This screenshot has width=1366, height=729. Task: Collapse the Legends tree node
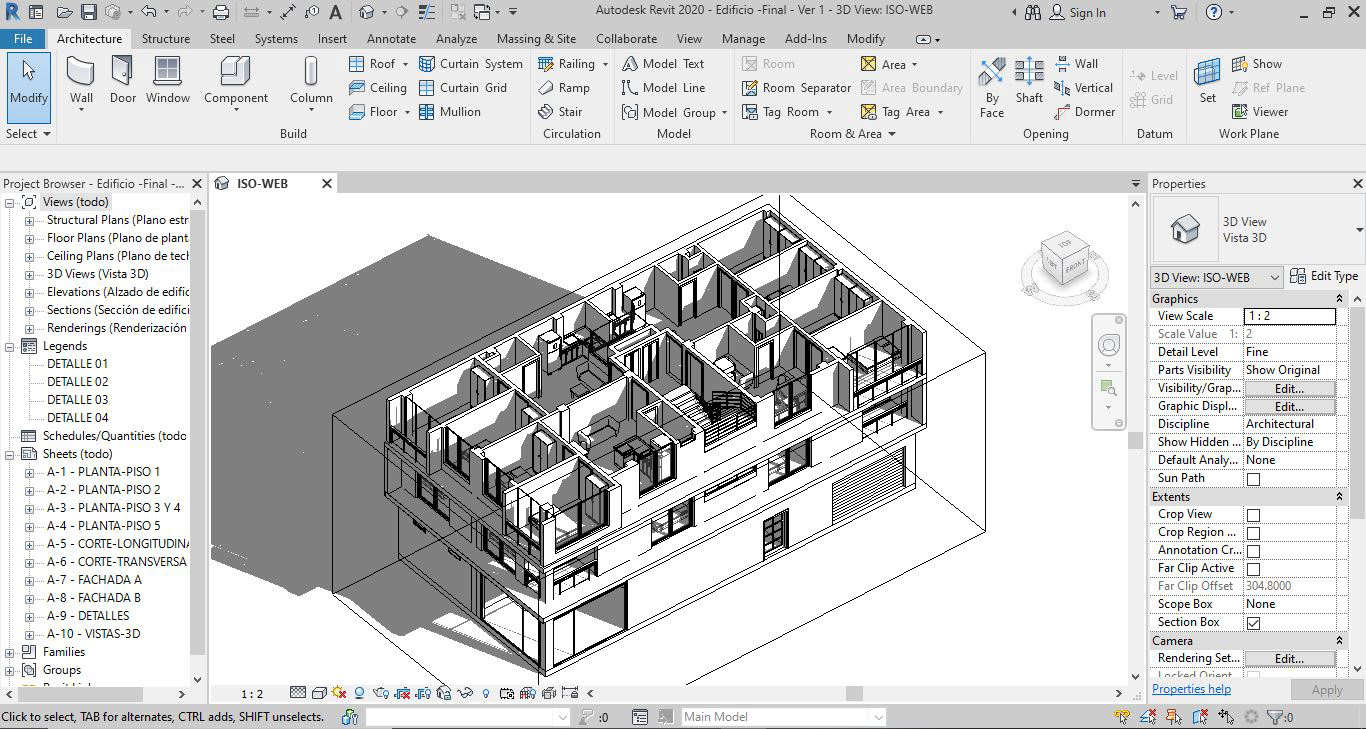tap(10, 346)
